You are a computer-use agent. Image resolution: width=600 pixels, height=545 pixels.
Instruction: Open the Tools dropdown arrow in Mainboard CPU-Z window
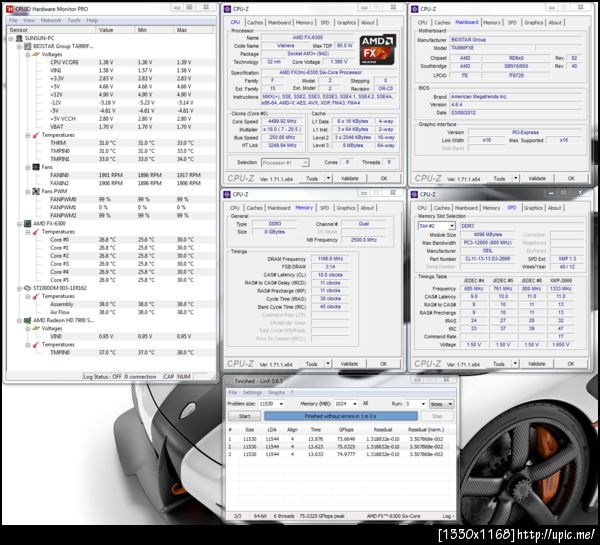[515, 178]
